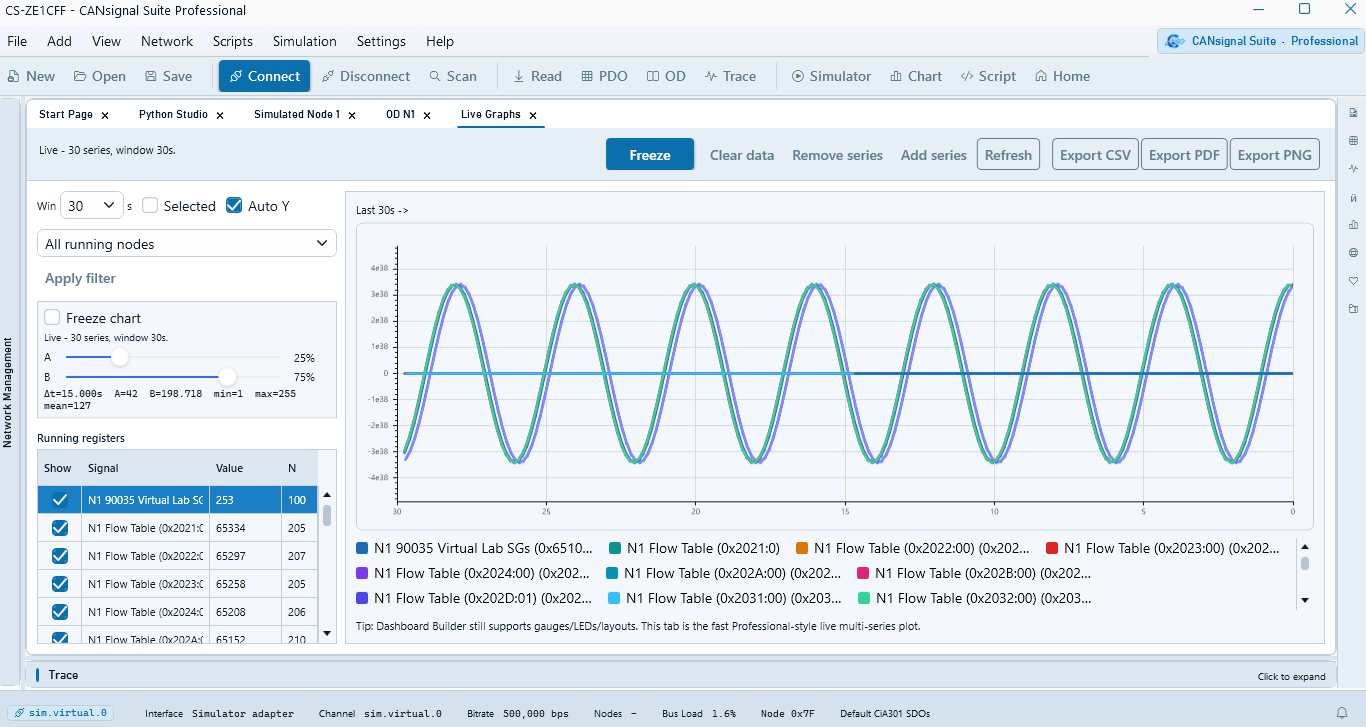Viewport: 1366px width, 727px height.
Task: Toggle Show for Flow Table 0x2023 row
Action: [60, 584]
